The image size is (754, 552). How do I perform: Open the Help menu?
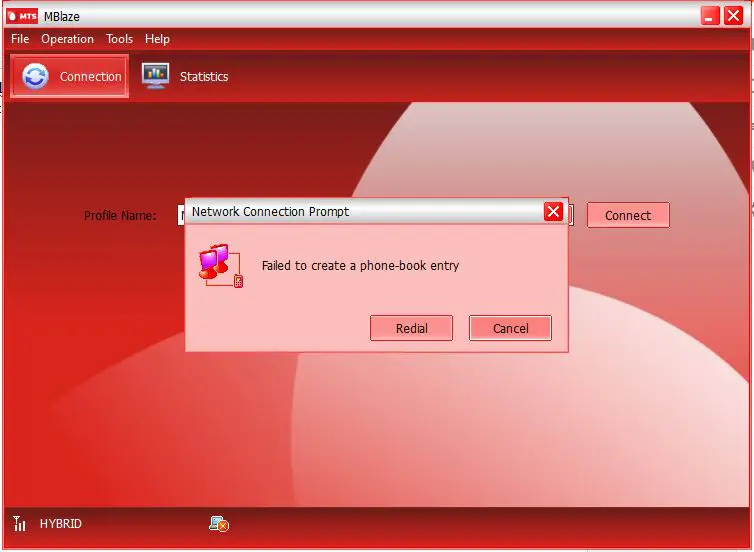tap(157, 39)
